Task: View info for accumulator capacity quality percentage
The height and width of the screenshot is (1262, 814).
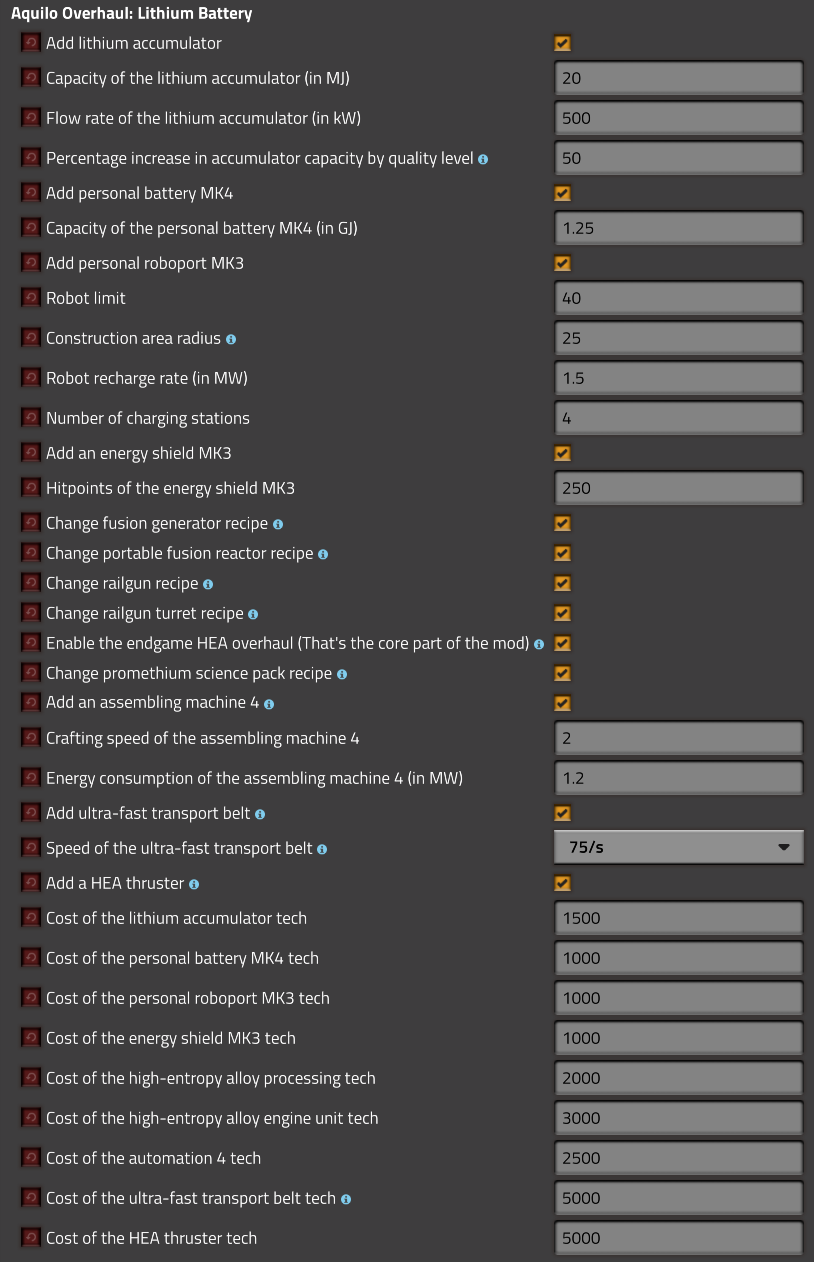Action: (483, 159)
